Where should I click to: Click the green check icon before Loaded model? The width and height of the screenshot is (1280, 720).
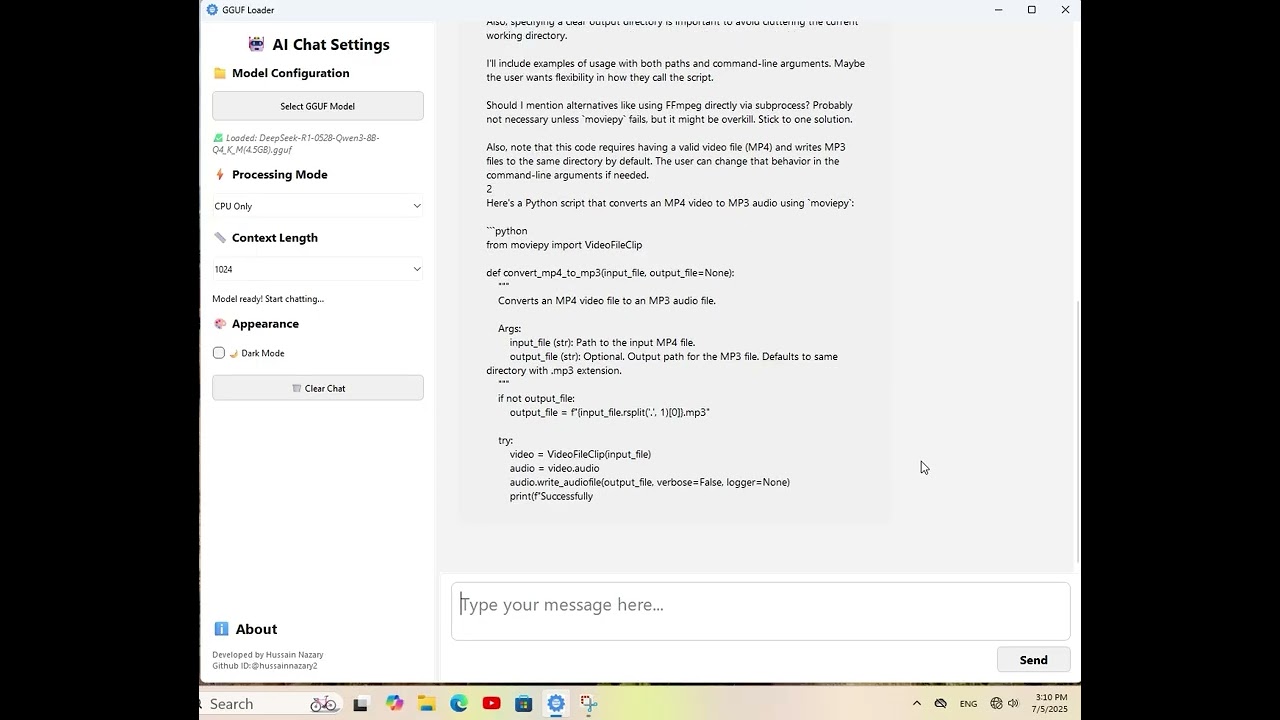(218, 138)
